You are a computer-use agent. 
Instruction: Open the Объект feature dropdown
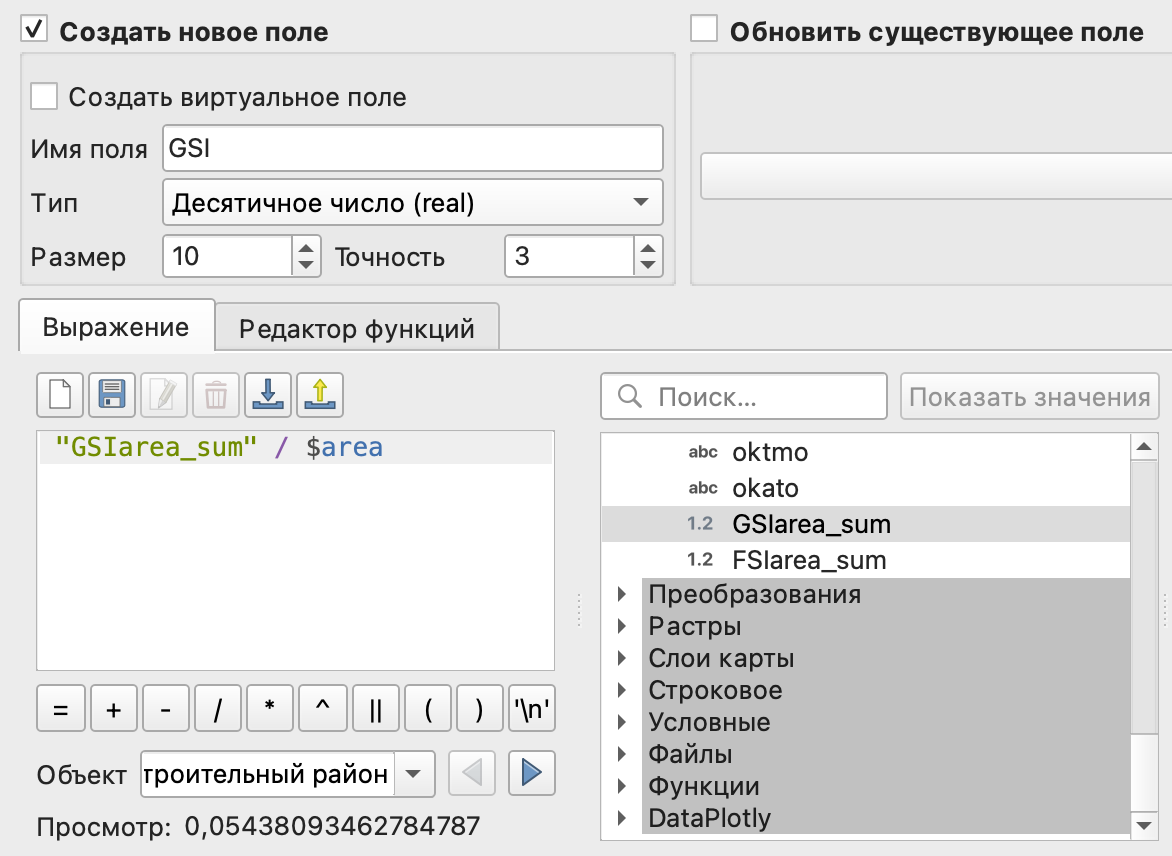pos(415,774)
